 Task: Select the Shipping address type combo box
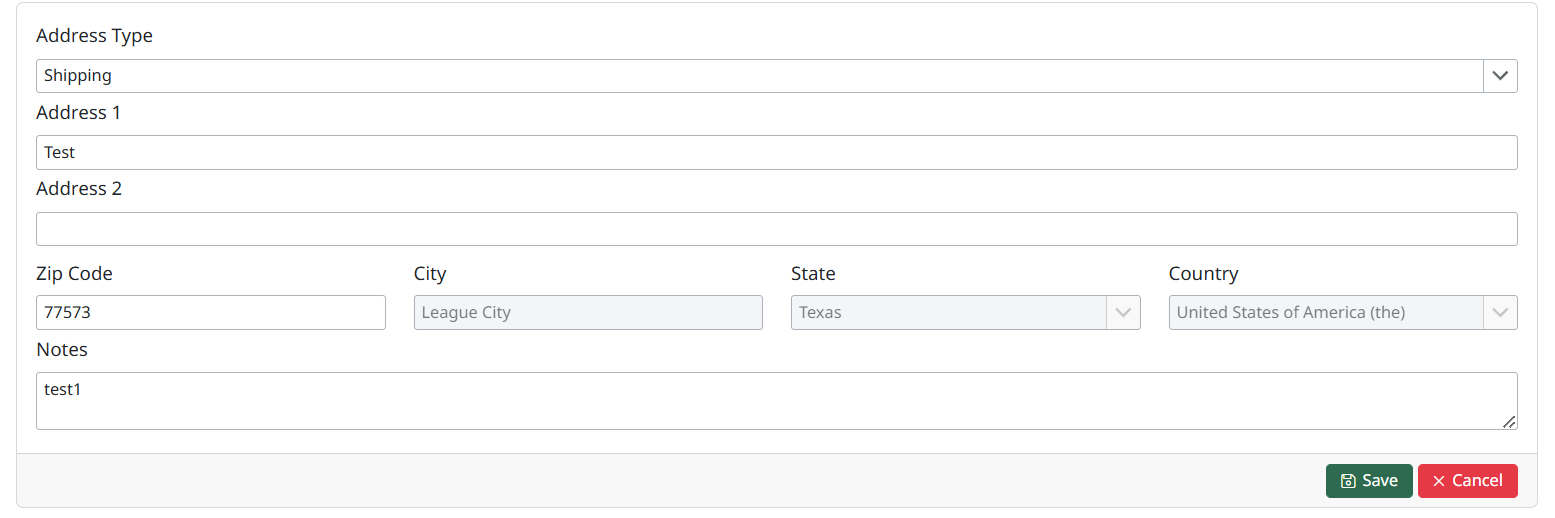pos(776,76)
